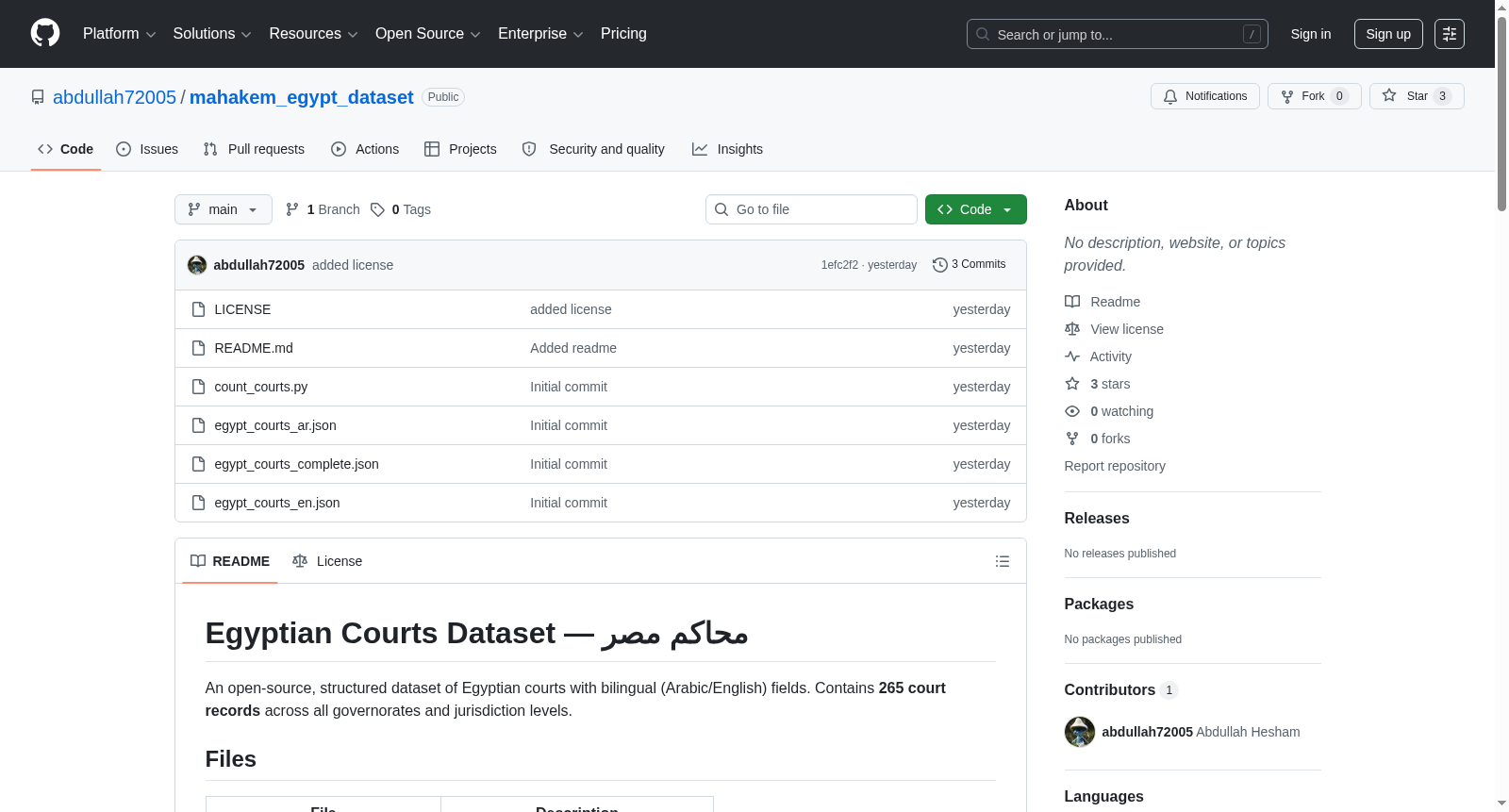The image size is (1509, 812).
Task: Click the commit history clock icon
Action: point(939,265)
